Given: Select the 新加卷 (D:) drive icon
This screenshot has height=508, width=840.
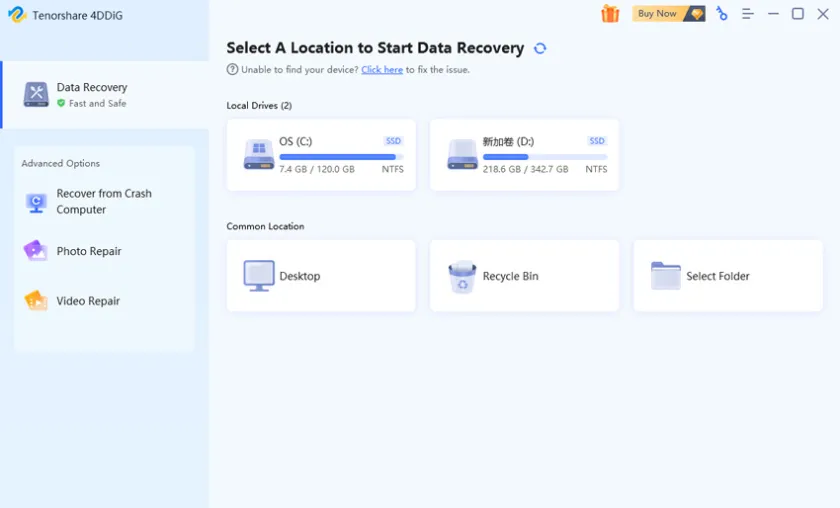Looking at the screenshot, I should tap(462, 155).
